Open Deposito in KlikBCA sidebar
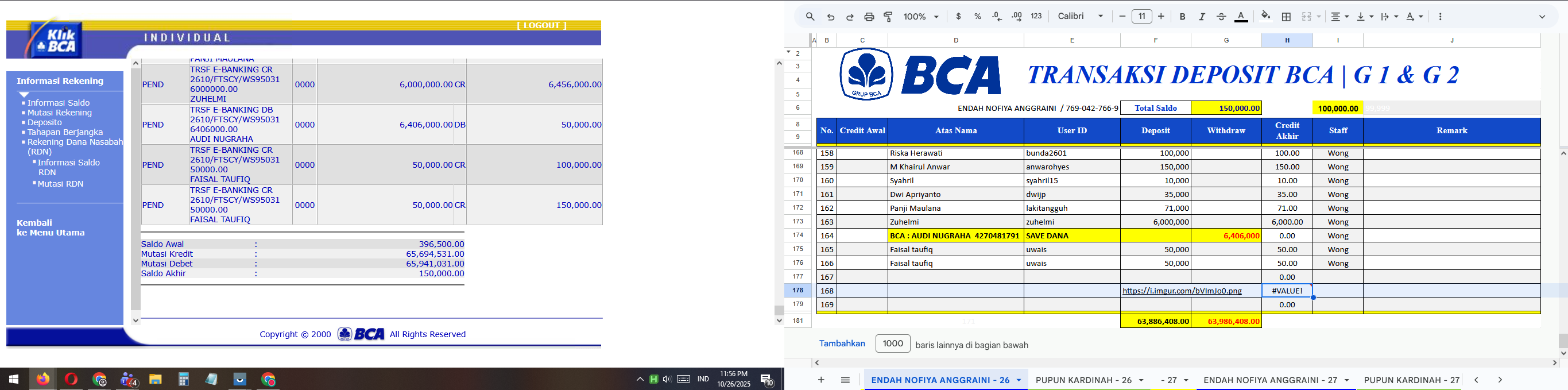 click(44, 122)
